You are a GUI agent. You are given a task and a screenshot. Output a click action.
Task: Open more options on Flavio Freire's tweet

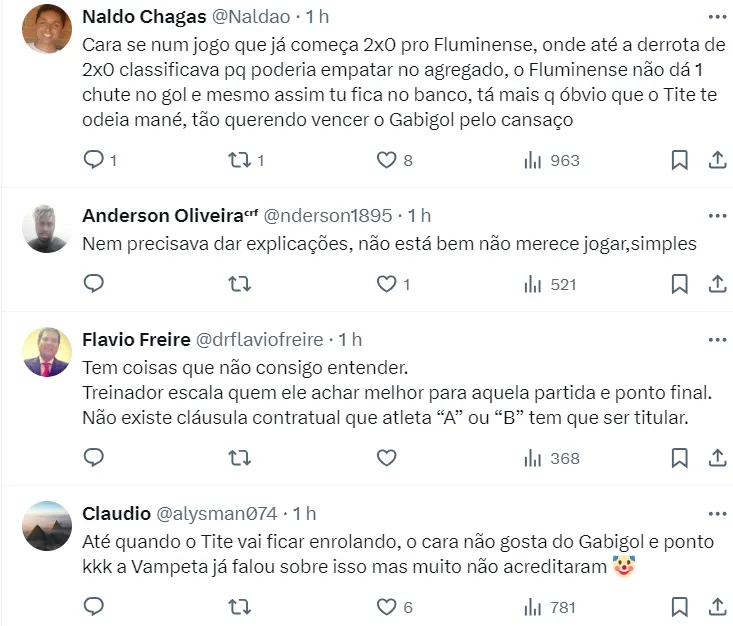717,339
